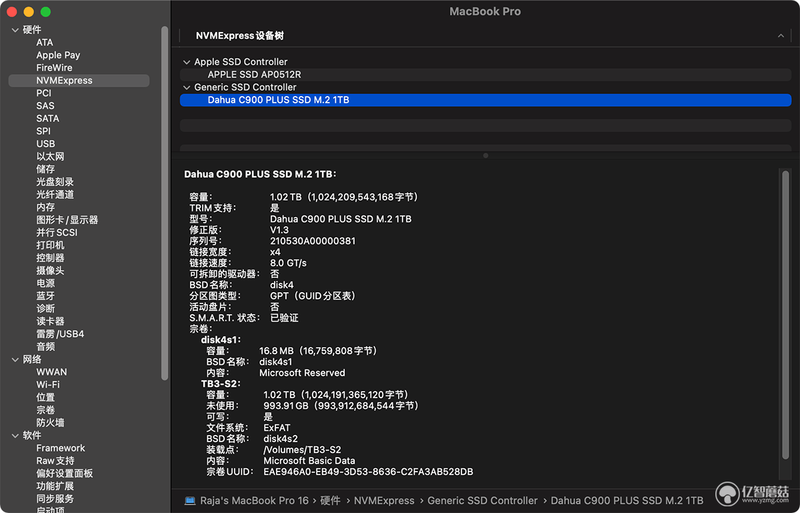
Task: Select 宗卷 under 网络
Action: (x=45, y=410)
